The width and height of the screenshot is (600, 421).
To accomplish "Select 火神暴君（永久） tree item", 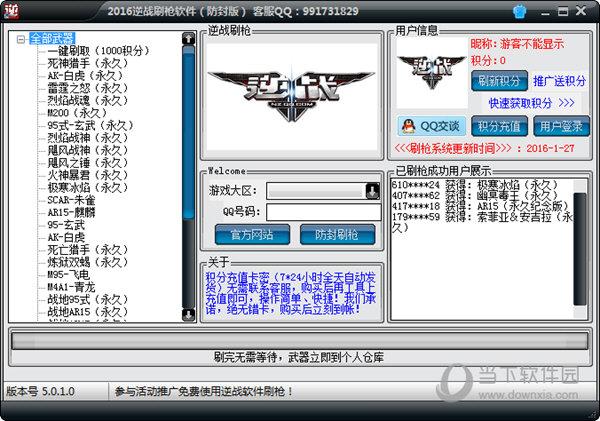I will point(88,175).
